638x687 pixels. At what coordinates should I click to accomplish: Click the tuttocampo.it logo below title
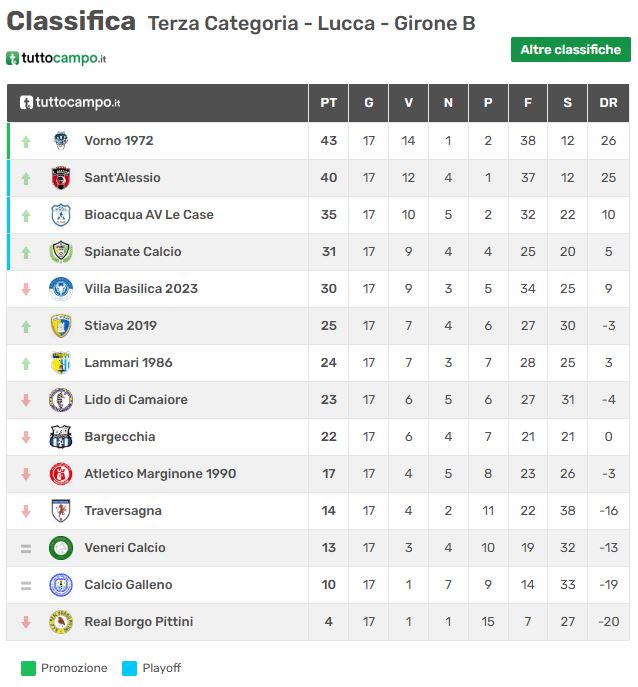pos(56,58)
